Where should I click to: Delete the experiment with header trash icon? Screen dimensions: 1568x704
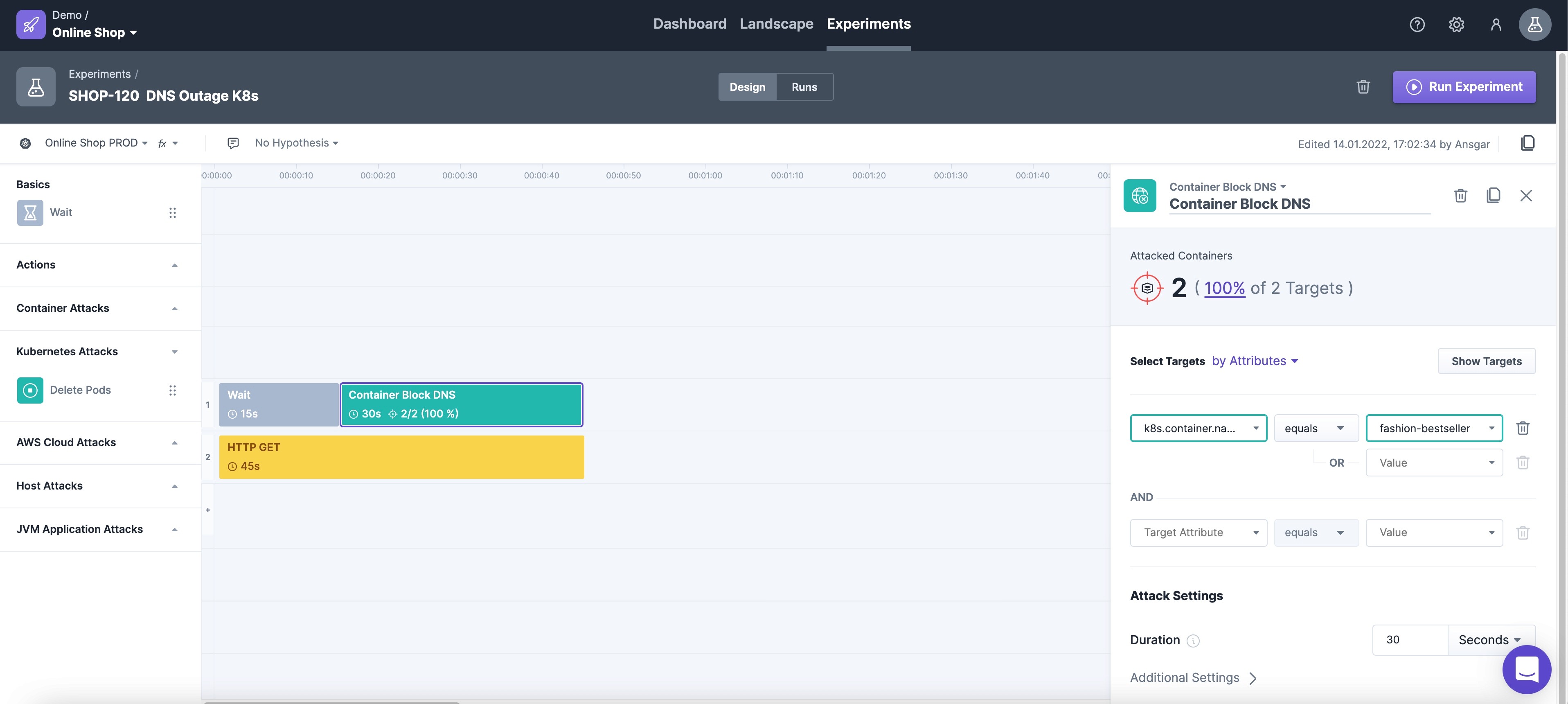tap(1363, 87)
